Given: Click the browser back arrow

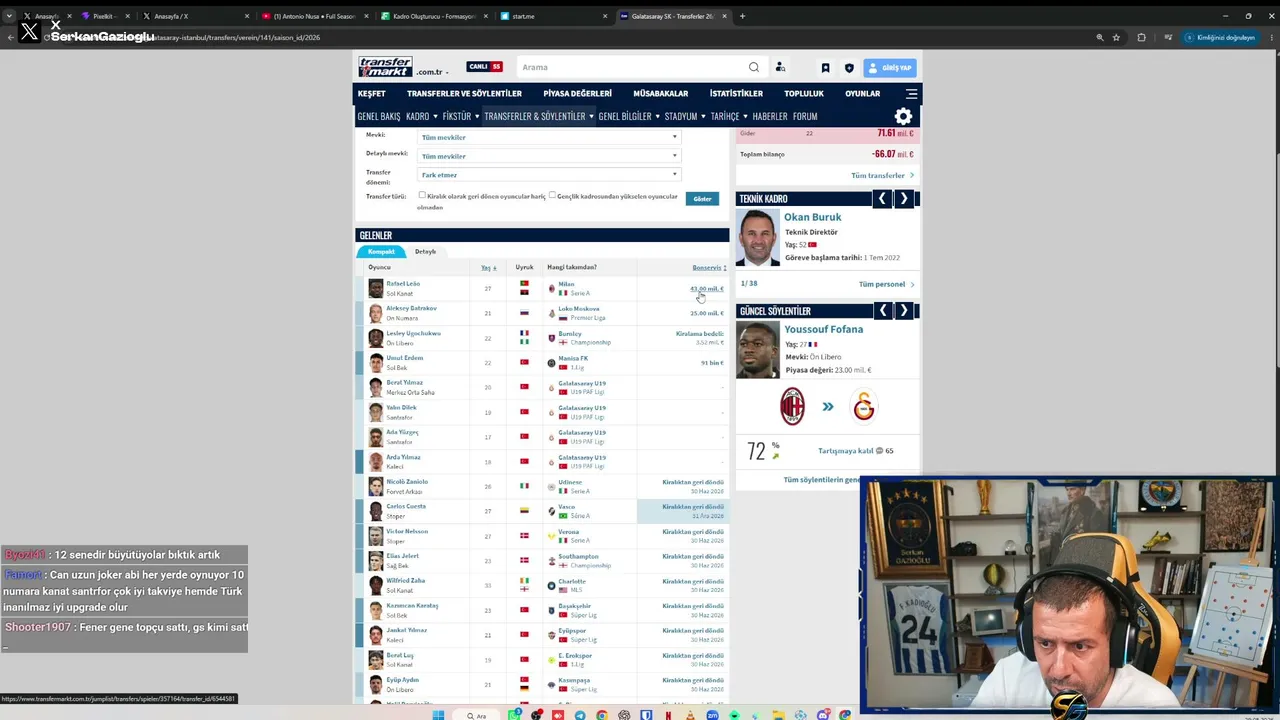Looking at the screenshot, I should (x=10, y=38).
